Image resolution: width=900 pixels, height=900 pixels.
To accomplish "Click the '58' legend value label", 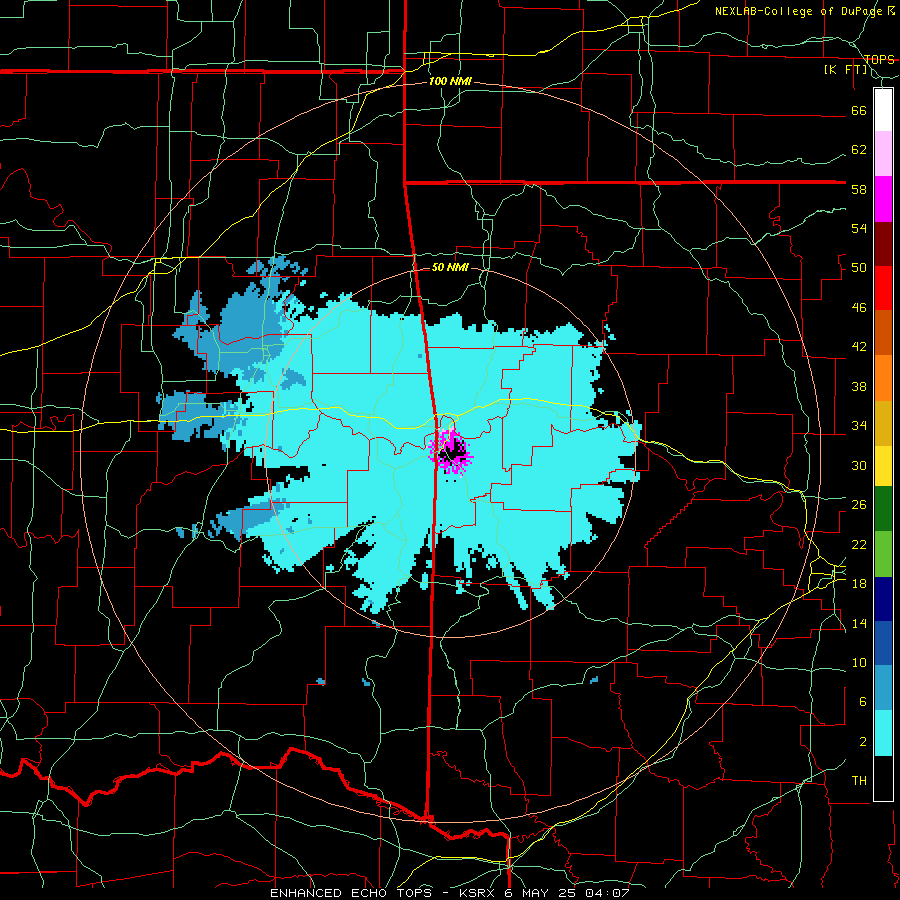I will pos(859,189).
